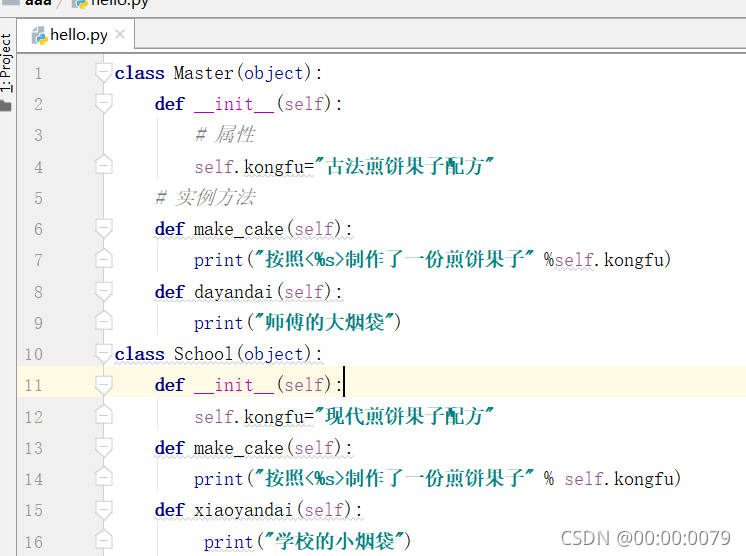Click 'self.kongfu=' on line 12
The height and width of the screenshot is (556, 746).
click(254, 417)
